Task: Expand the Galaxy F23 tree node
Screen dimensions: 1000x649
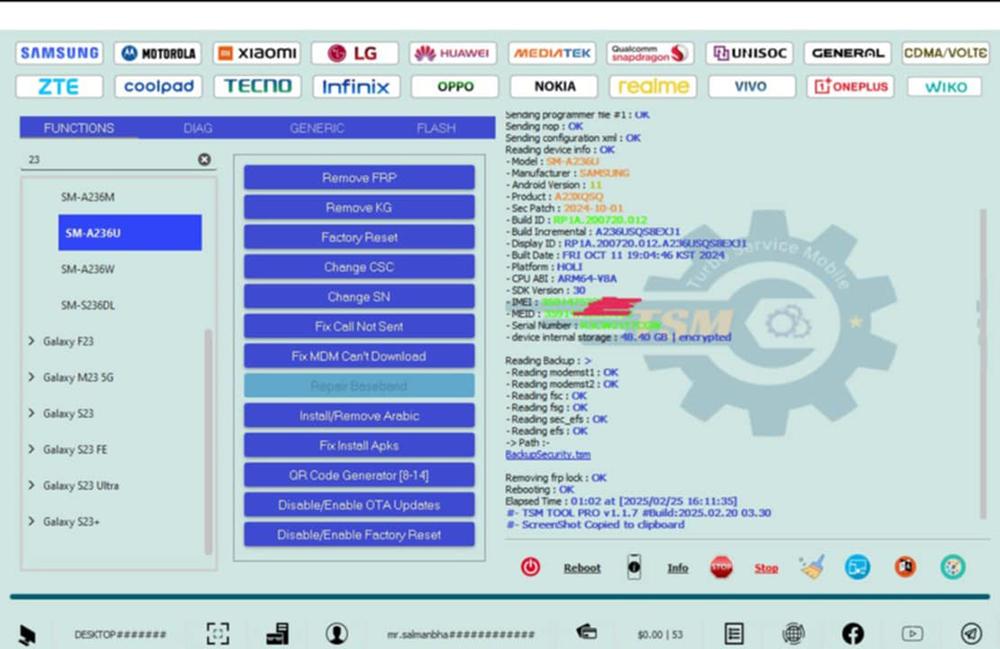Action: tap(33, 342)
